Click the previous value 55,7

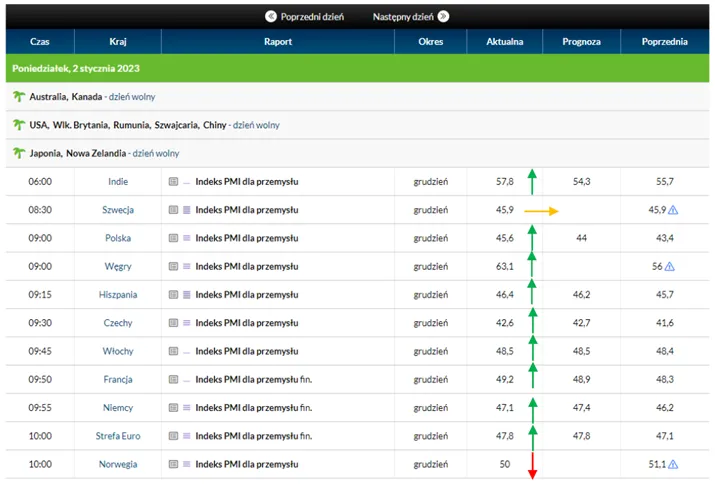664,181
